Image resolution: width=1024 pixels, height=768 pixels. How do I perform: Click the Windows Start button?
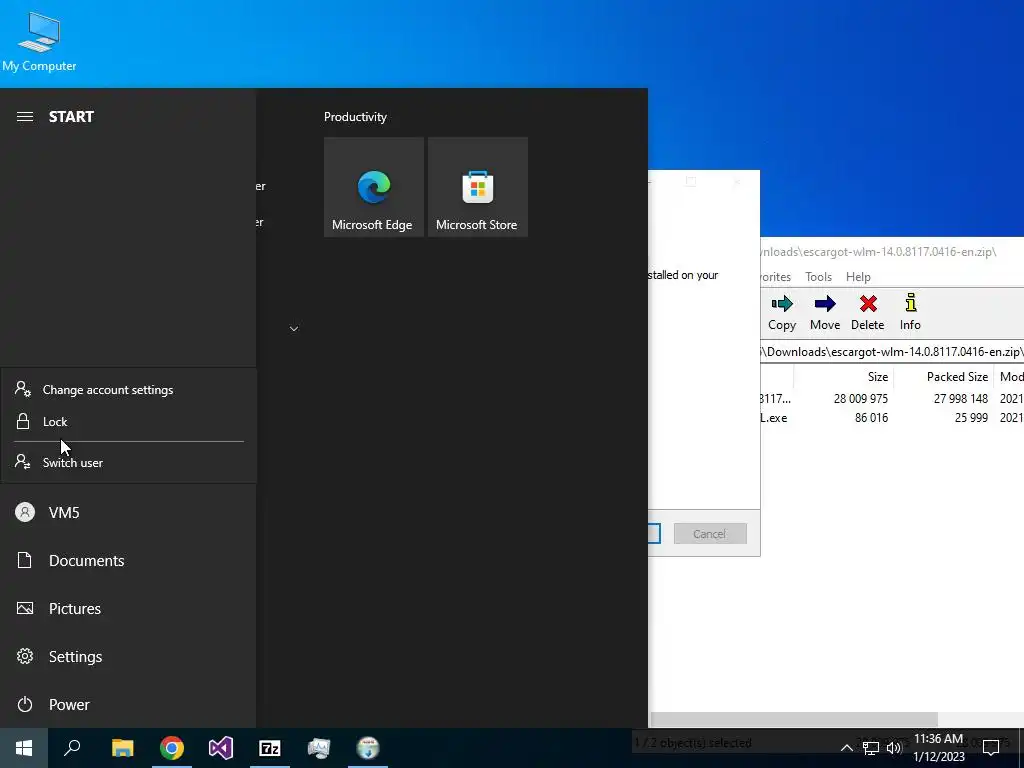(24, 748)
